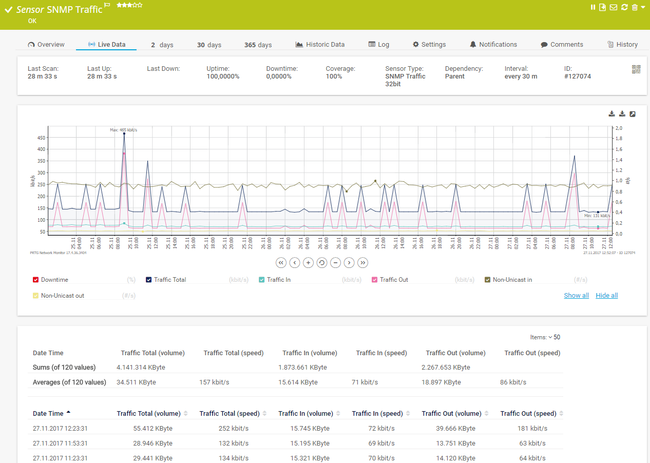Uncheck the Traffic Out channel
The image size is (650, 463).
[x=375, y=280]
